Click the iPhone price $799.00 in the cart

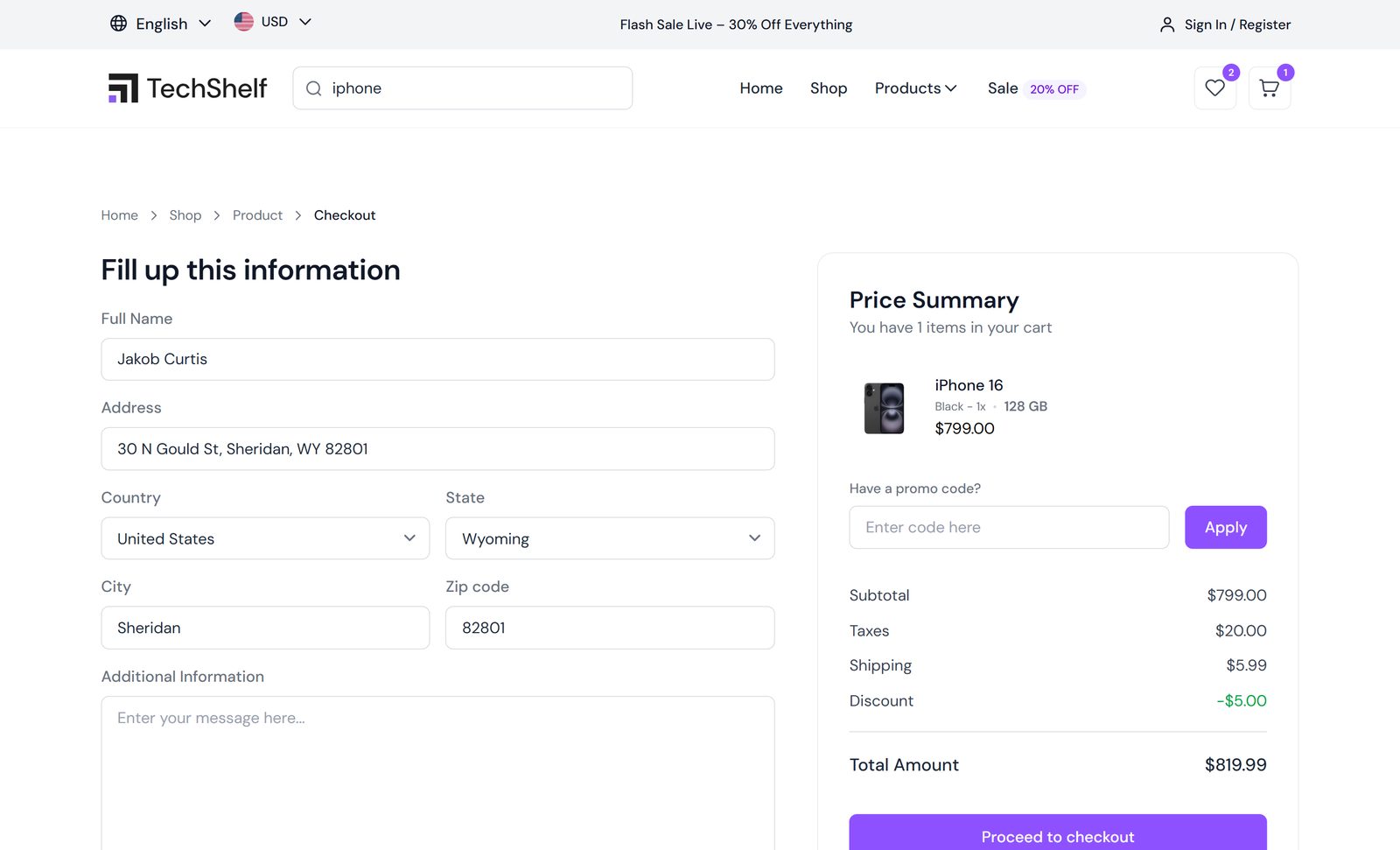click(964, 428)
